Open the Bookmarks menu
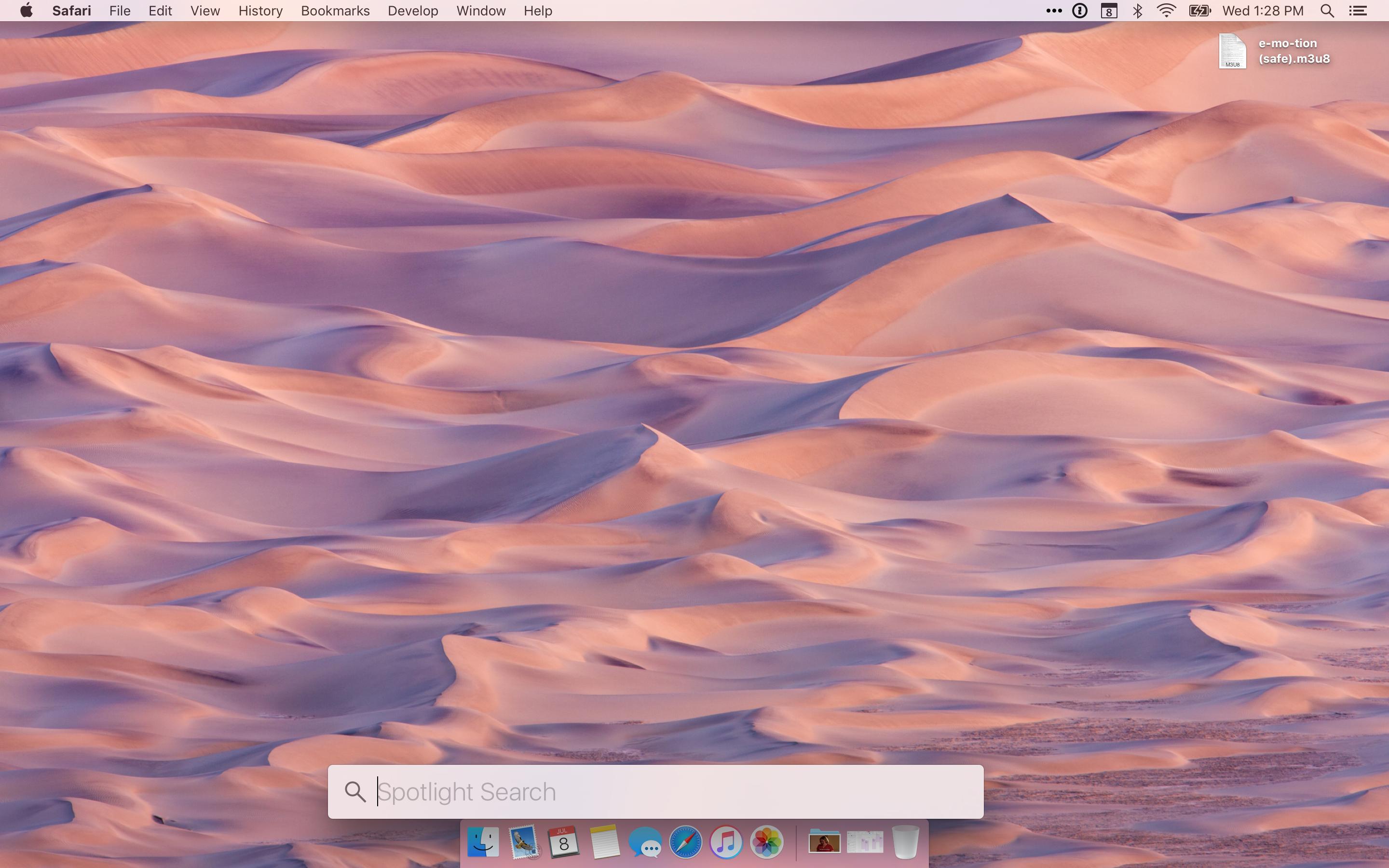Screen dimensions: 1389x868 coord(335,11)
